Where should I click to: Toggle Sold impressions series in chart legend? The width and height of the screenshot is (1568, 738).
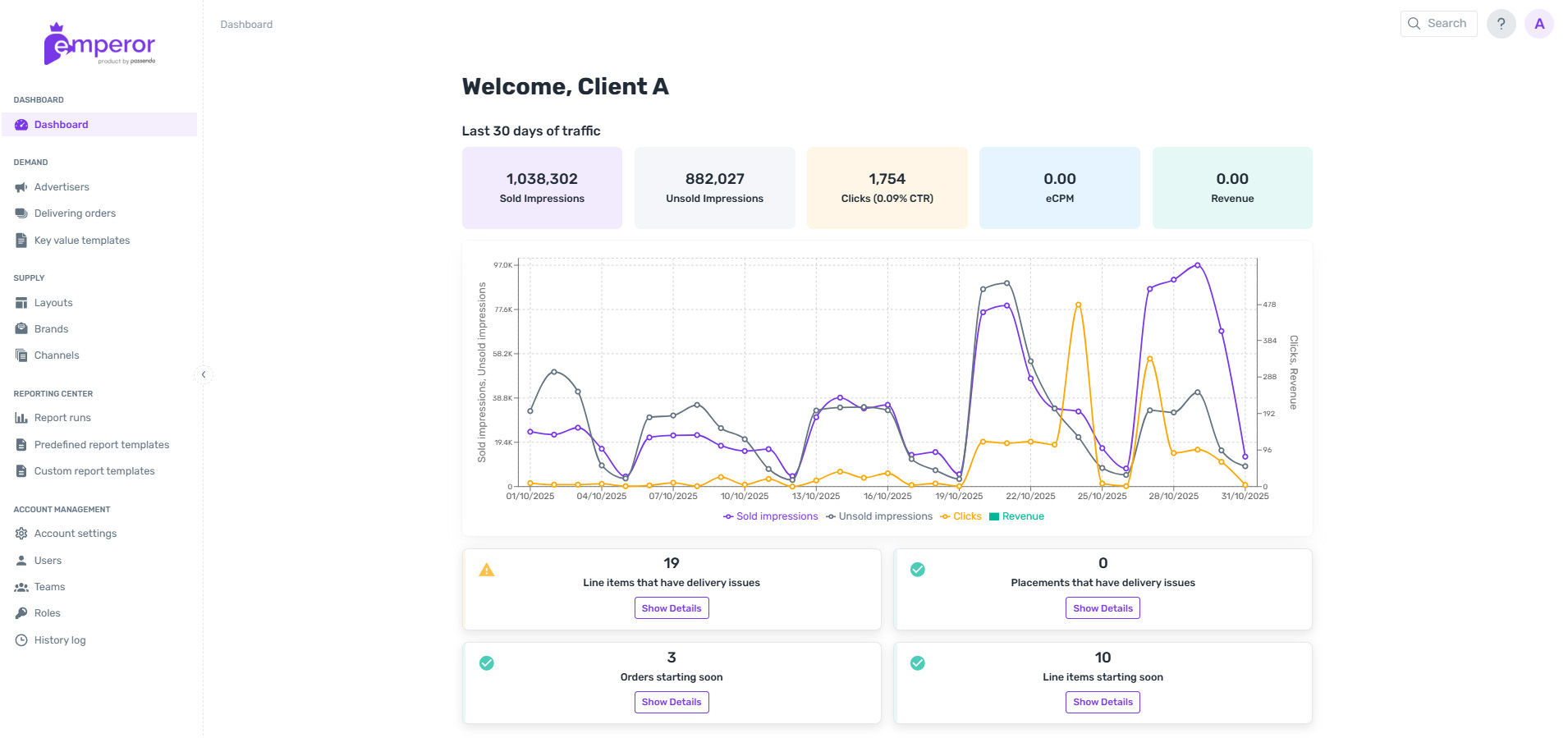pos(770,516)
